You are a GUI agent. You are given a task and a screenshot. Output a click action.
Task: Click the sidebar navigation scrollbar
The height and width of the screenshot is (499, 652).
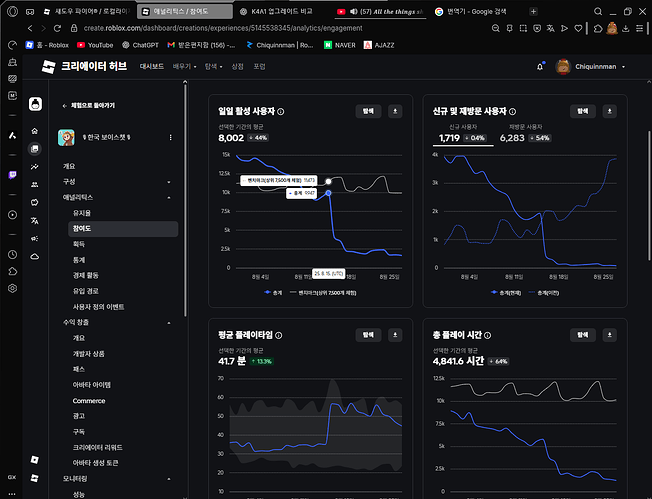click(x=185, y=200)
